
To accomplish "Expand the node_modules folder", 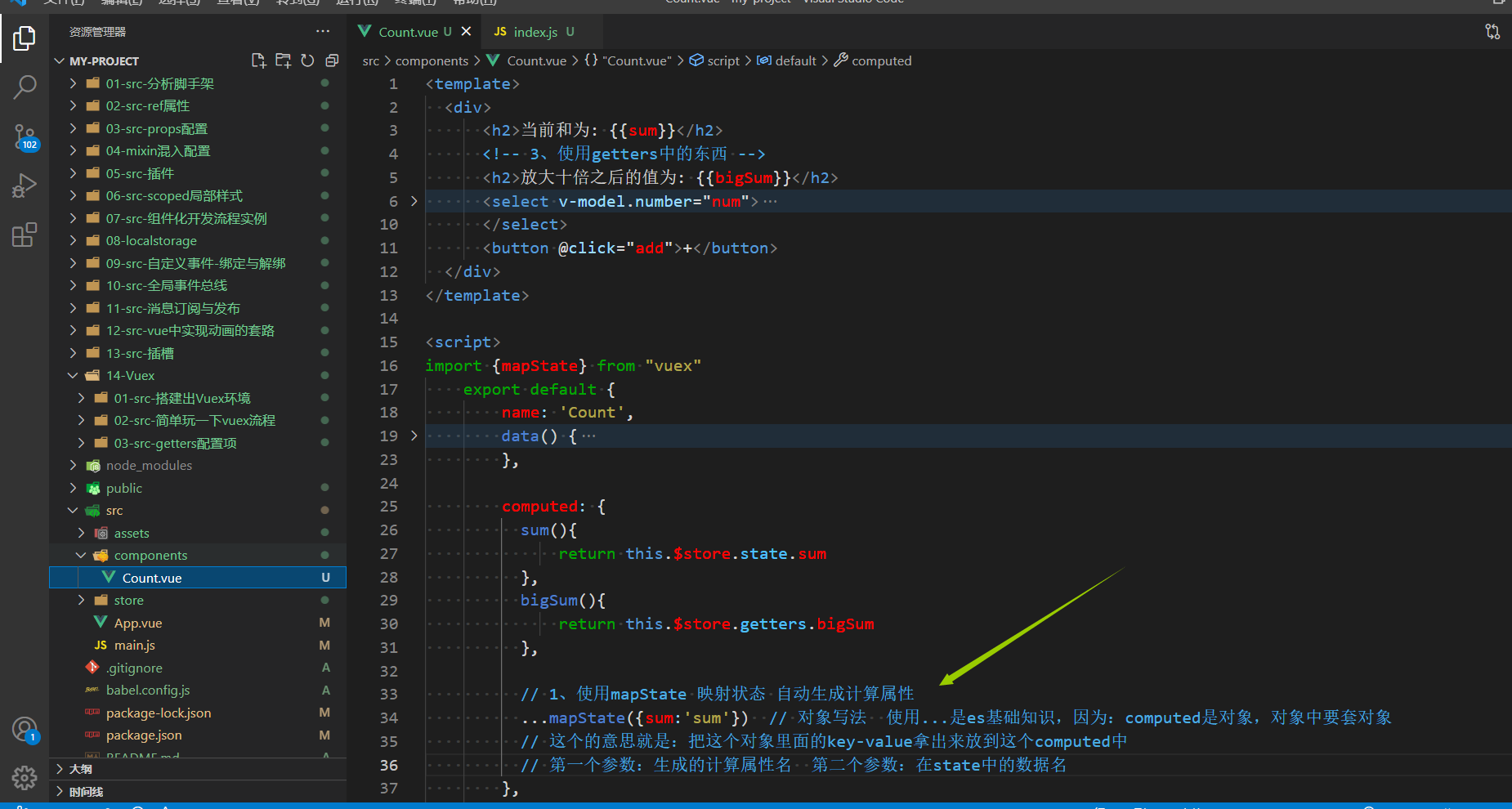I will tap(73, 466).
